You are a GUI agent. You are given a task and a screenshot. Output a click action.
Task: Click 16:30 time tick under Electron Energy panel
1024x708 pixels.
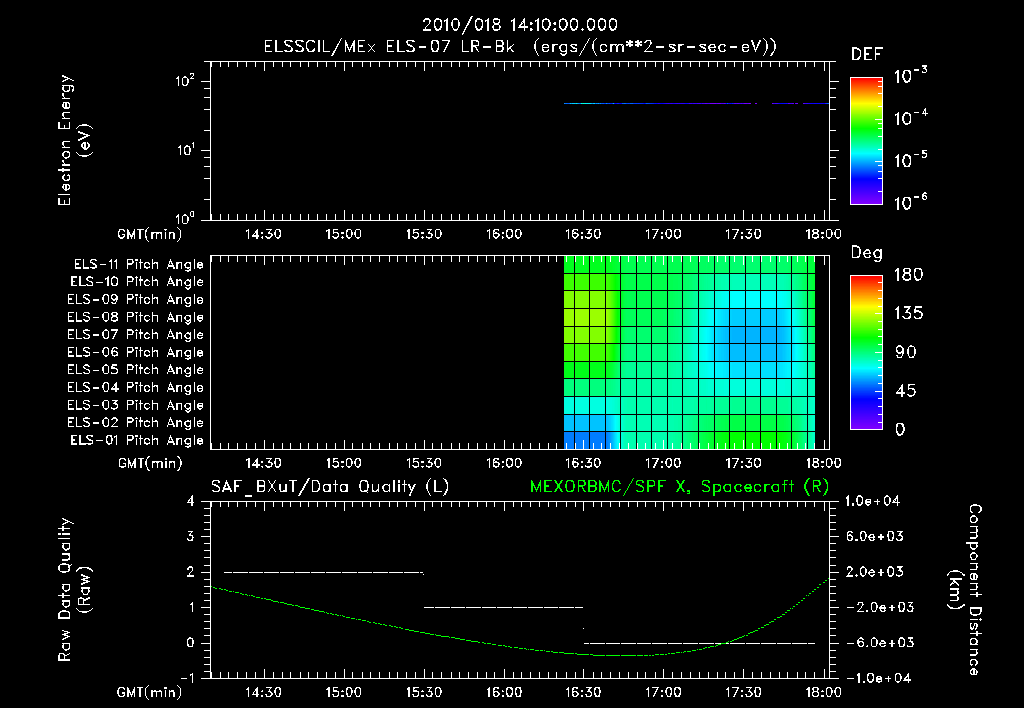583,234
